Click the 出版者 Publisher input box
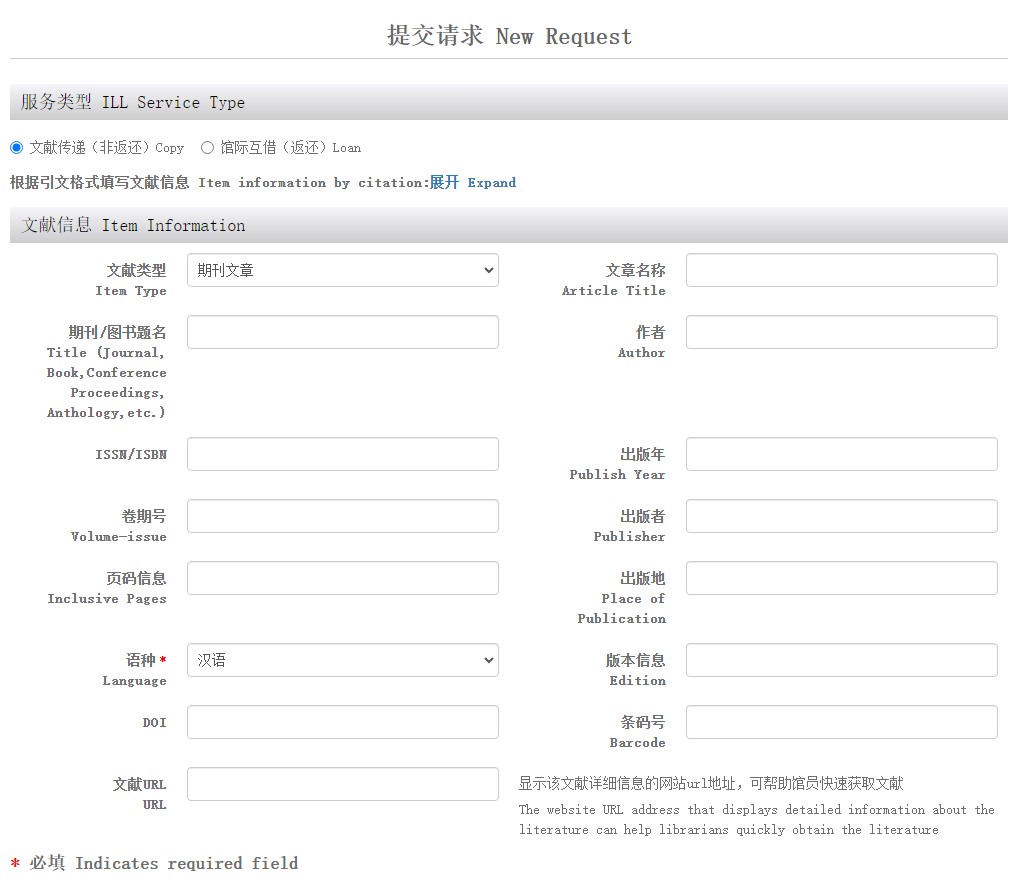This screenshot has height=884, width=1035. pyautogui.click(x=841, y=516)
